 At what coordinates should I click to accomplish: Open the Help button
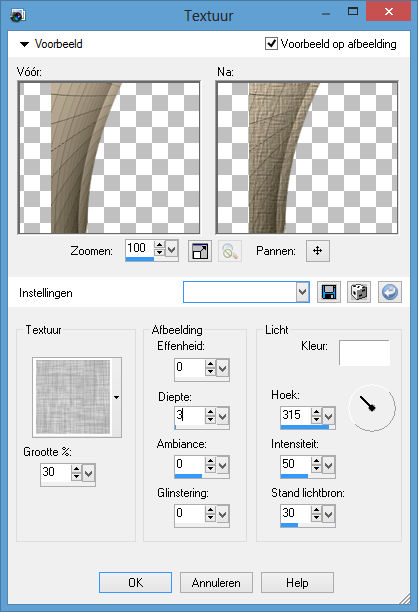click(x=297, y=583)
